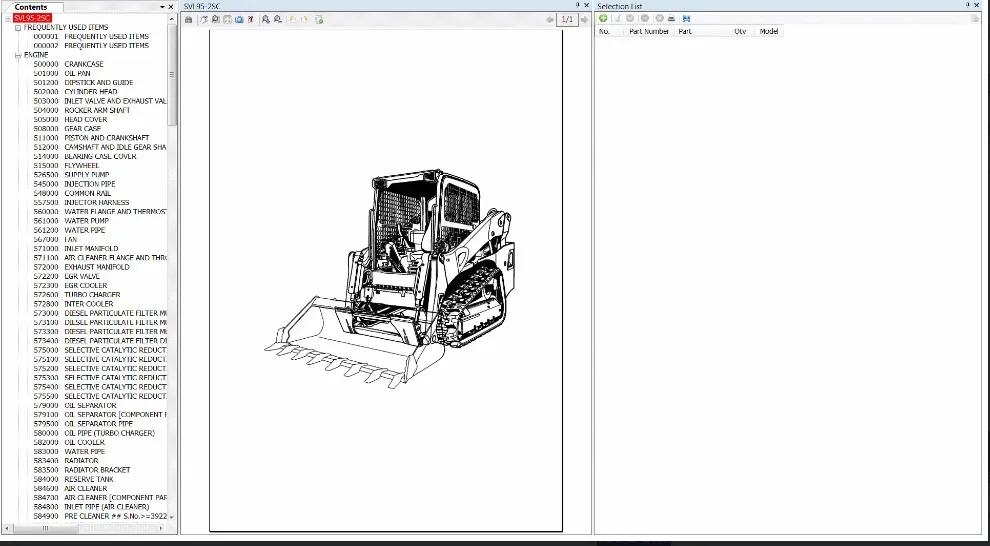Screen dimensions: 990x546
Task: Select 583400 RADIATOR in the tree
Action: pyautogui.click(x=82, y=461)
